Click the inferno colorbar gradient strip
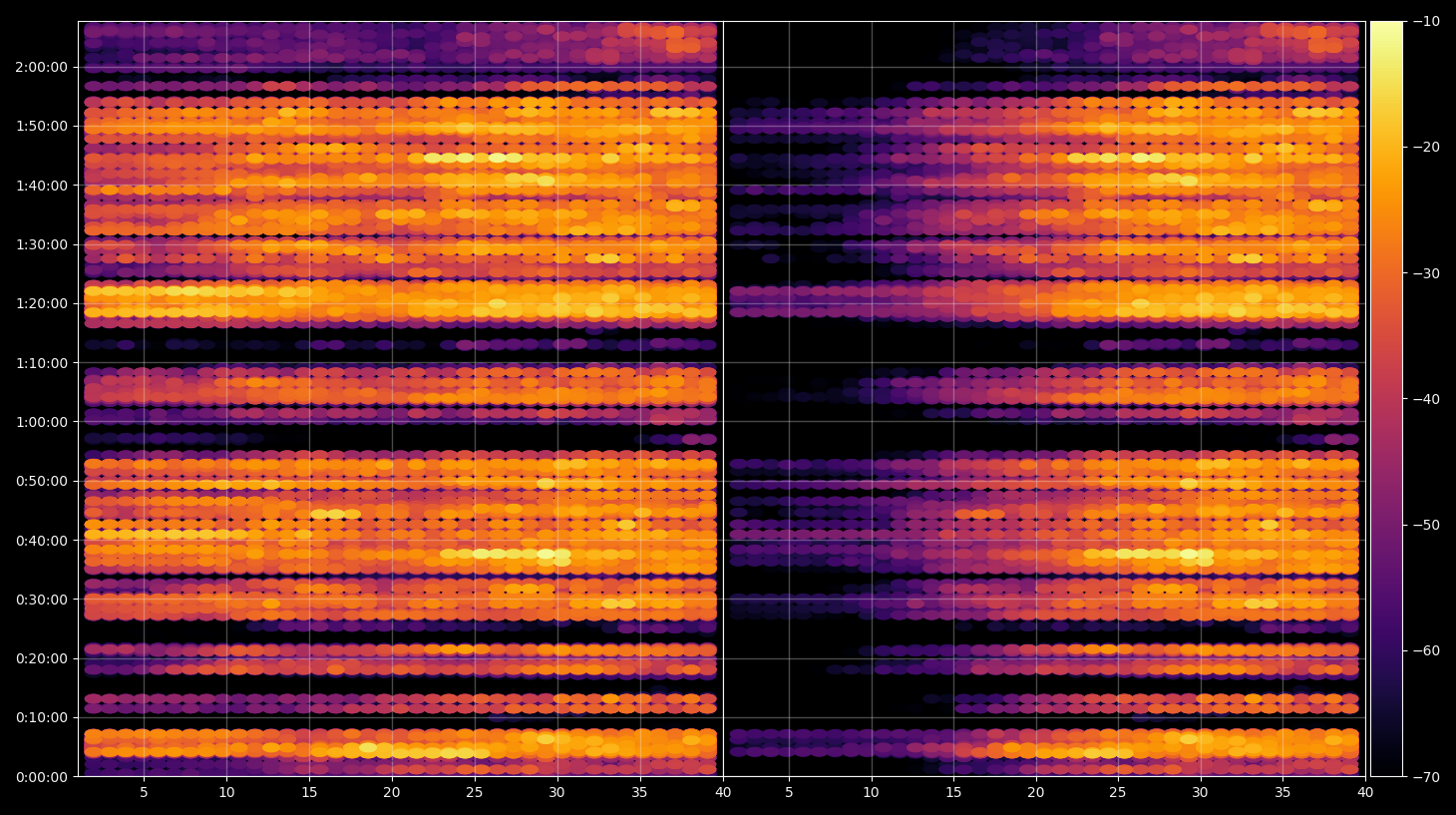Image resolution: width=1456 pixels, height=815 pixels. click(x=1386, y=399)
